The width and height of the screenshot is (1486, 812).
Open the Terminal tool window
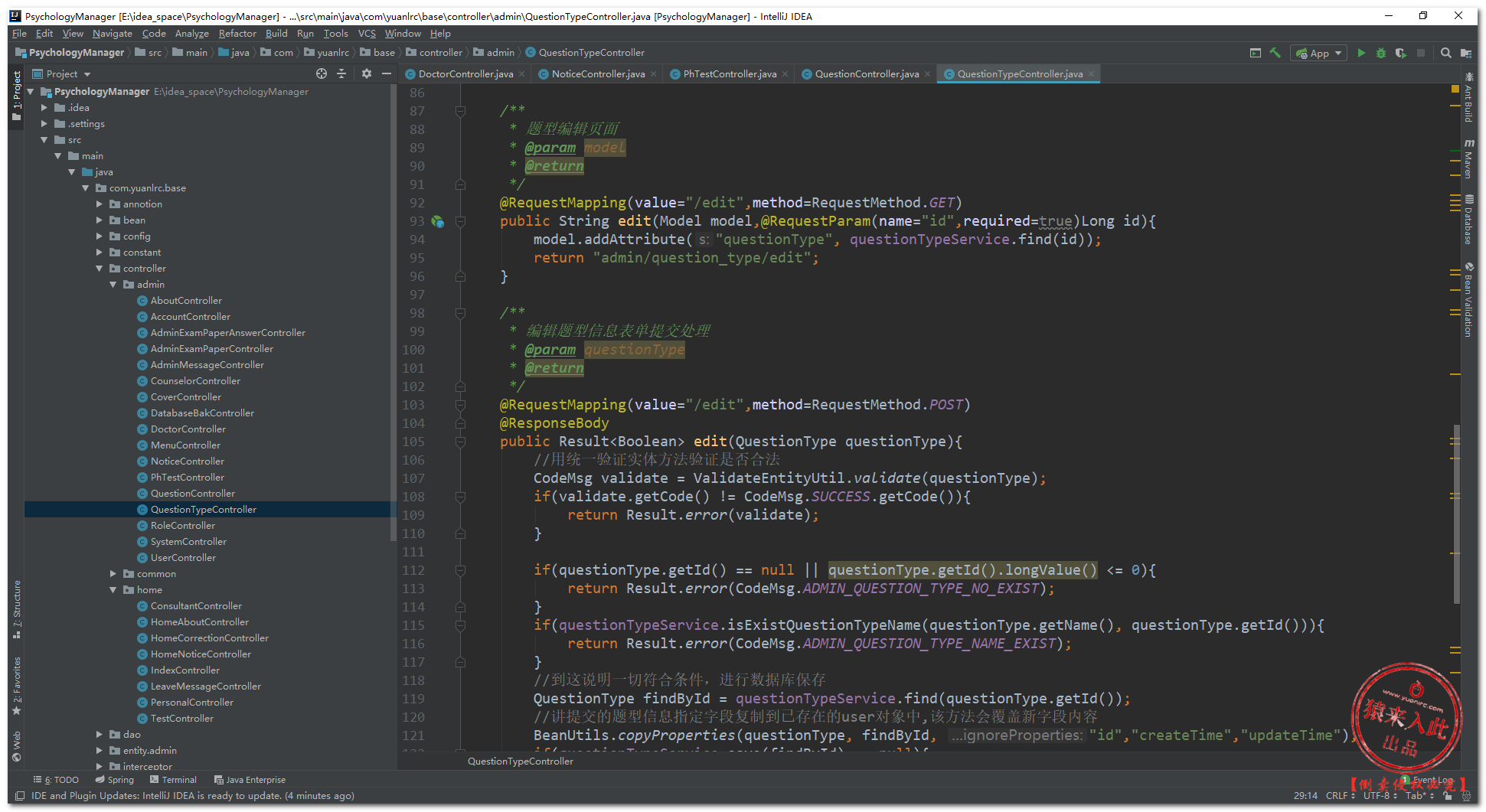pos(174,780)
